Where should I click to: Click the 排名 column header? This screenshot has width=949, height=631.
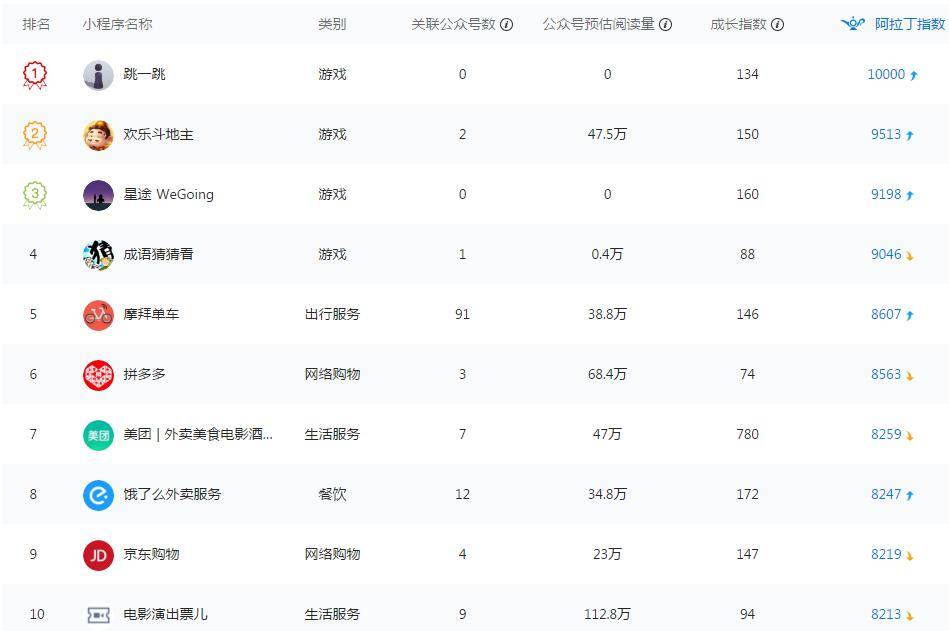[x=36, y=24]
